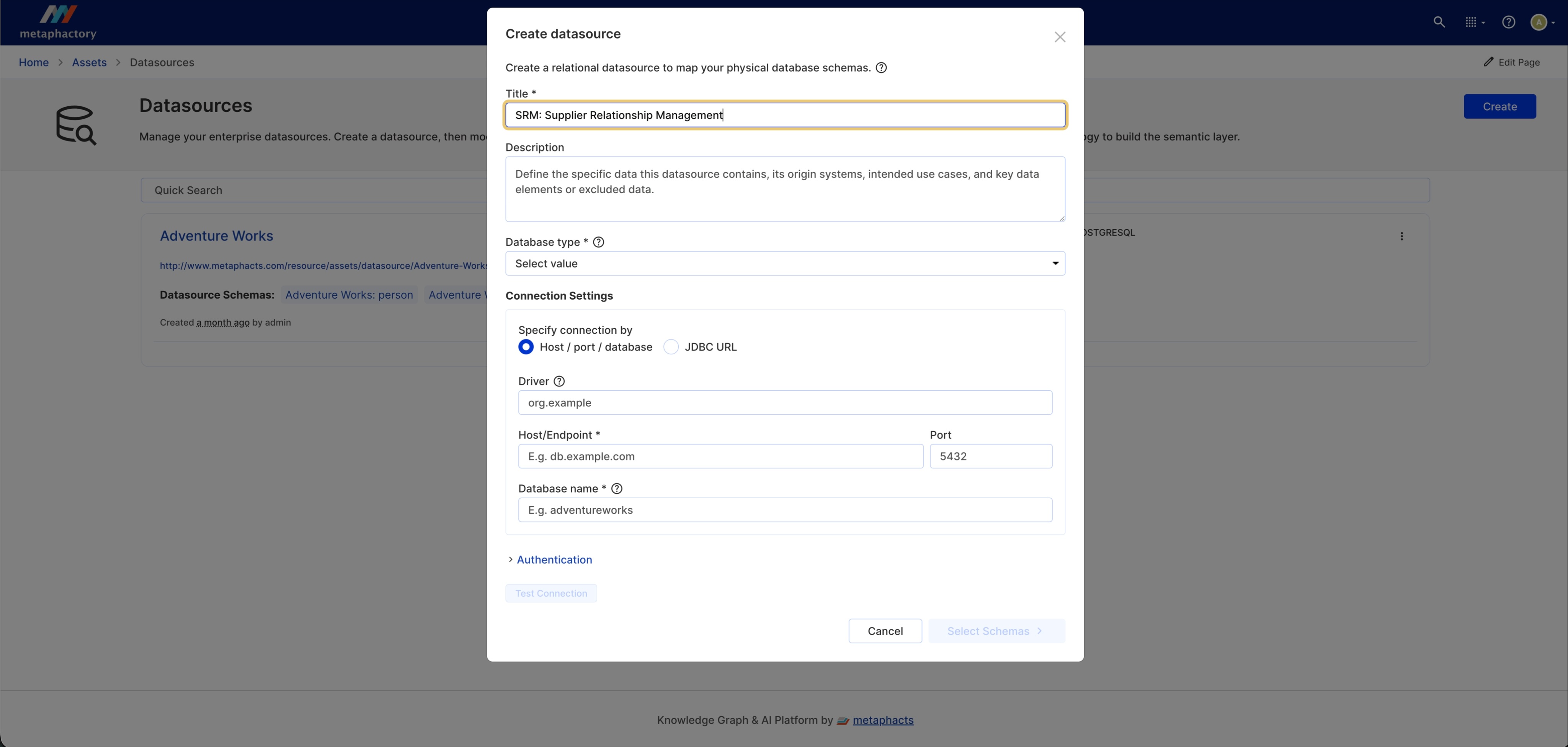Click the Datasources breadcrumb text
Image resolution: width=1568 pixels, height=747 pixels.
click(x=162, y=63)
